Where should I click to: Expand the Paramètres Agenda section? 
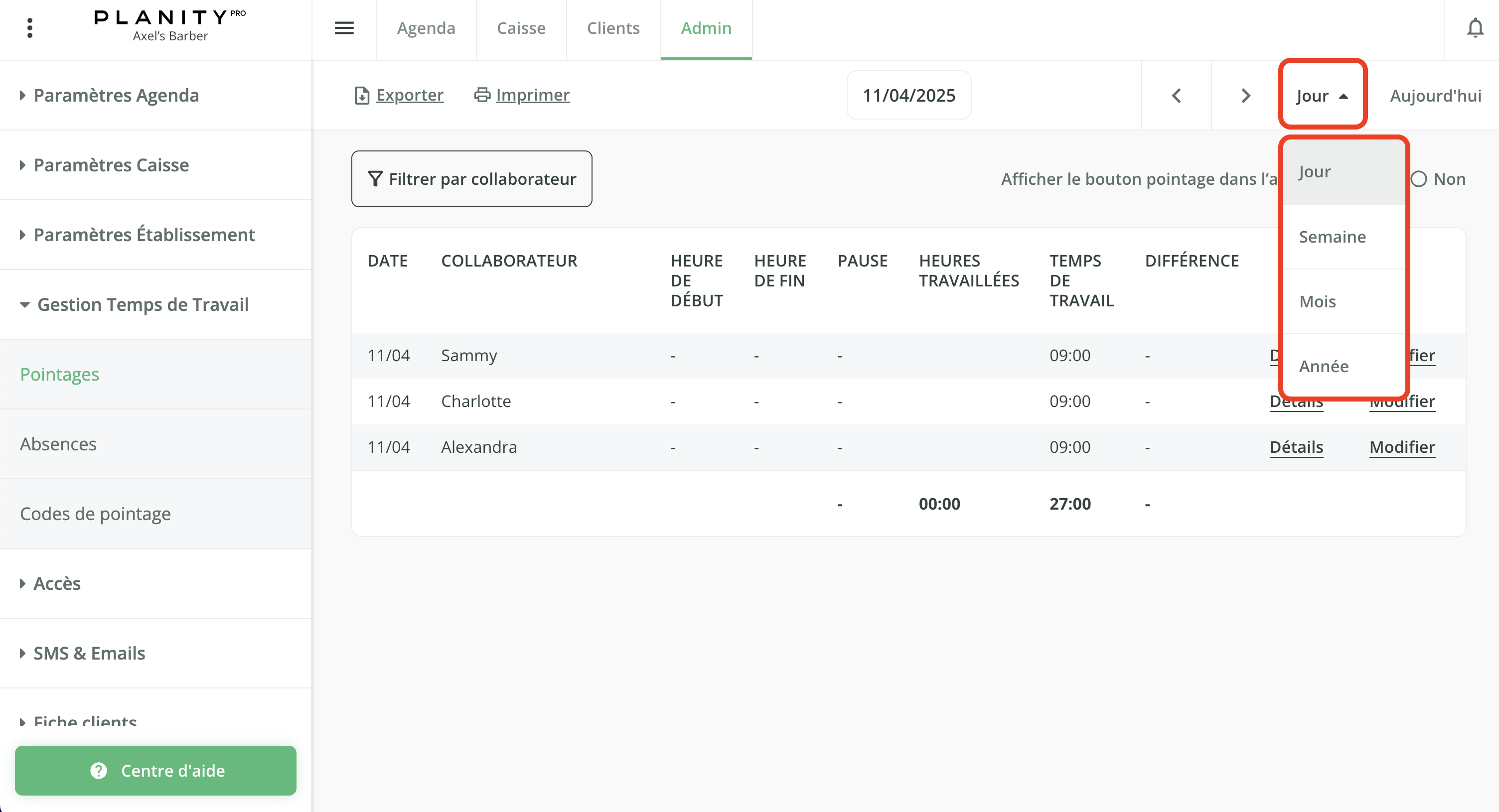coord(117,95)
